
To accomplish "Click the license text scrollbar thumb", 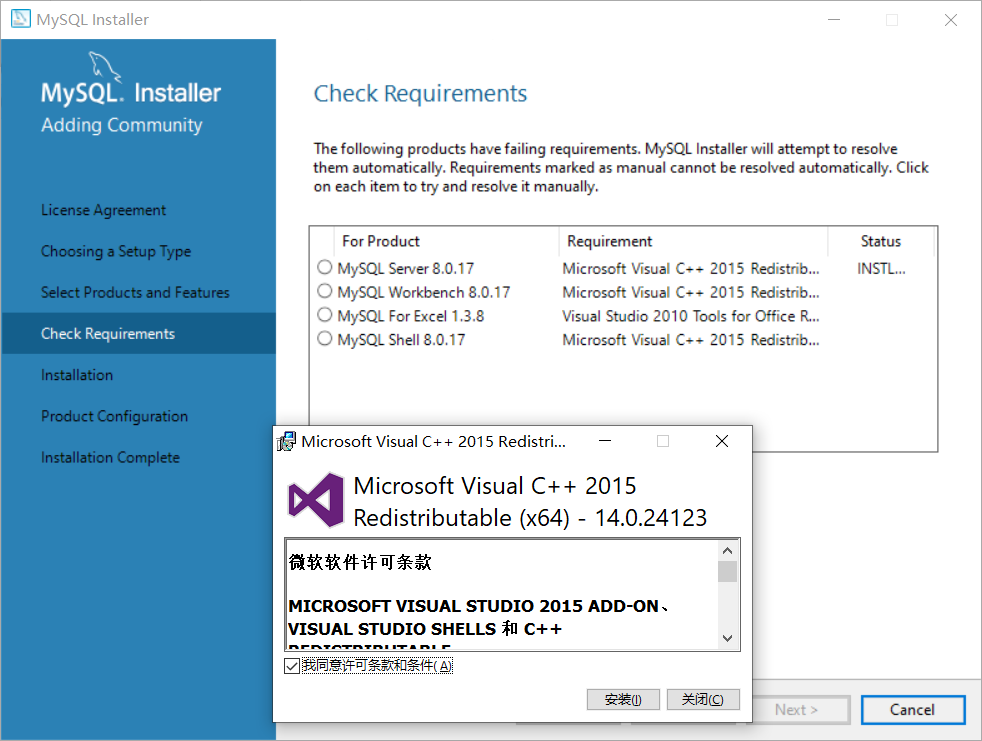I will tap(727, 572).
